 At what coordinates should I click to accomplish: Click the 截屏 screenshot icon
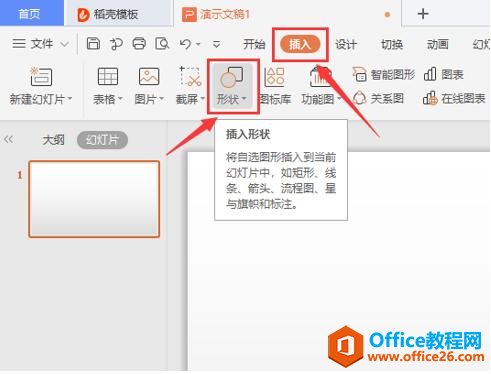[190, 76]
